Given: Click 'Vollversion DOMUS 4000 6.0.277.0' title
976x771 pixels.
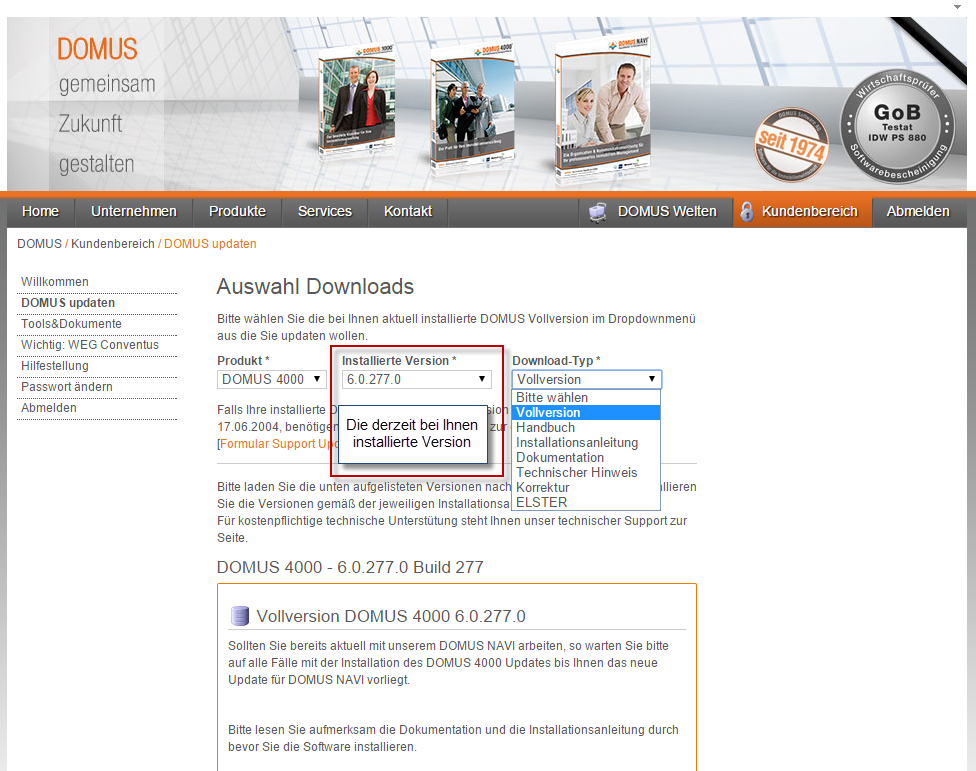Looking at the screenshot, I should pos(391,616).
